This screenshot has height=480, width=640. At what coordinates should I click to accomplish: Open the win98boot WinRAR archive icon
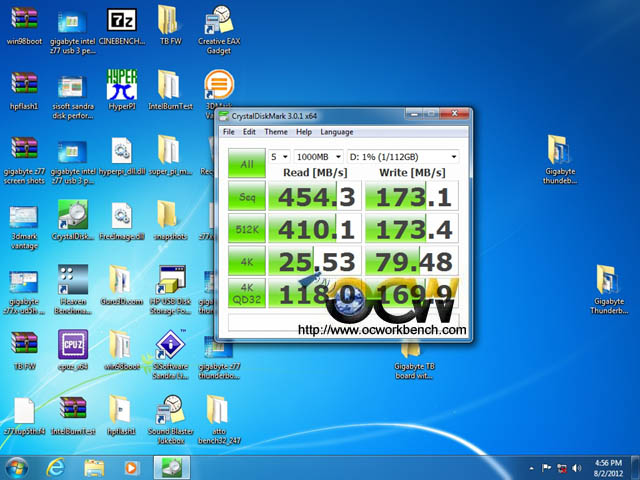point(24,19)
